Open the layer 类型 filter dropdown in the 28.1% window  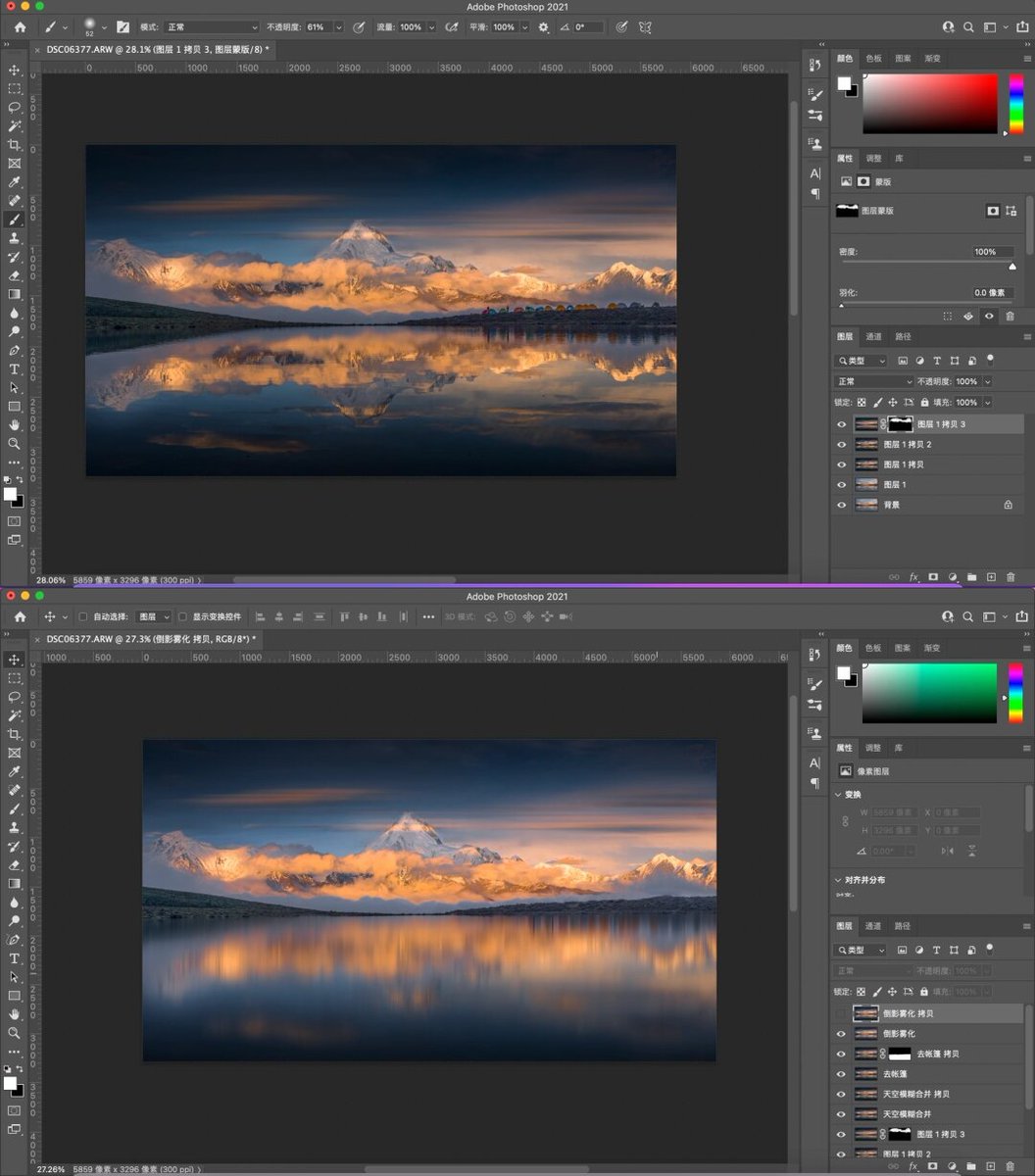point(861,361)
